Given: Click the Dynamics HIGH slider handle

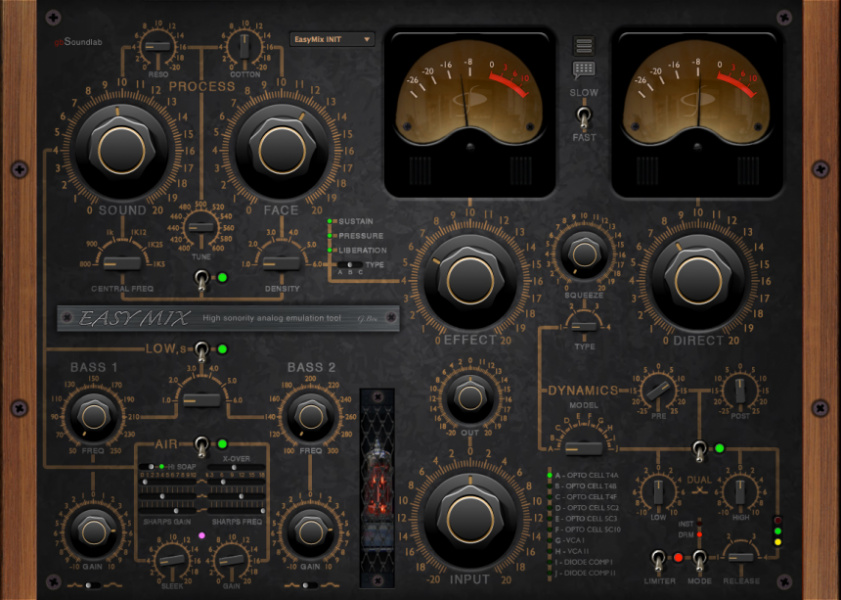Looking at the screenshot, I should (740, 492).
